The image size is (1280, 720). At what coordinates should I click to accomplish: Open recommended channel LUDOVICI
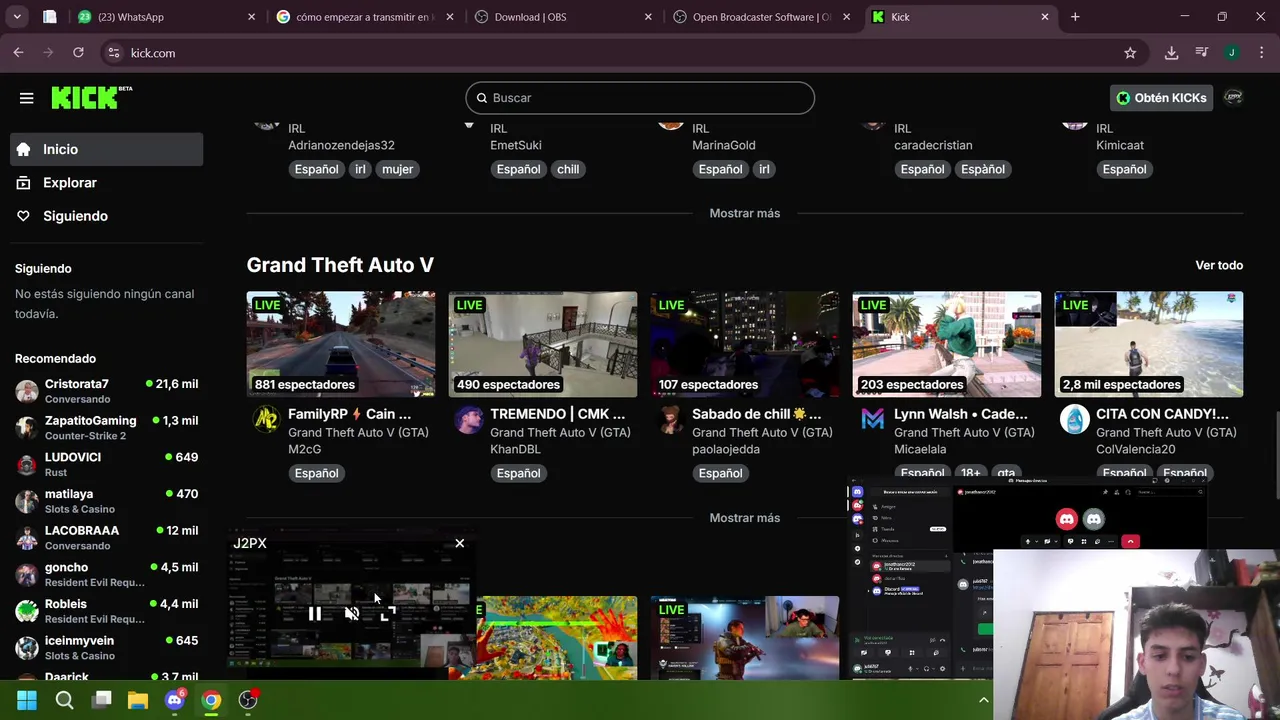[x=106, y=464]
